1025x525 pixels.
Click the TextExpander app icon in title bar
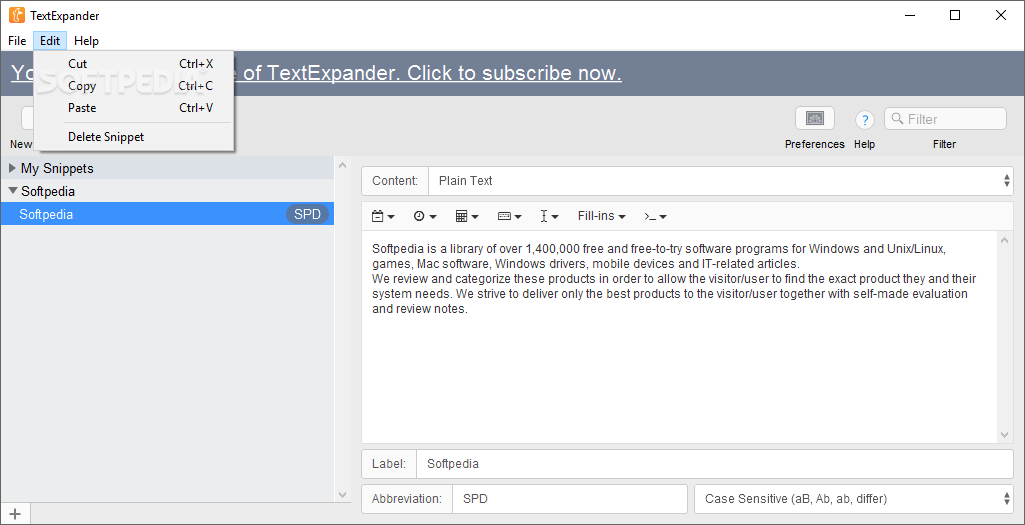[17, 15]
